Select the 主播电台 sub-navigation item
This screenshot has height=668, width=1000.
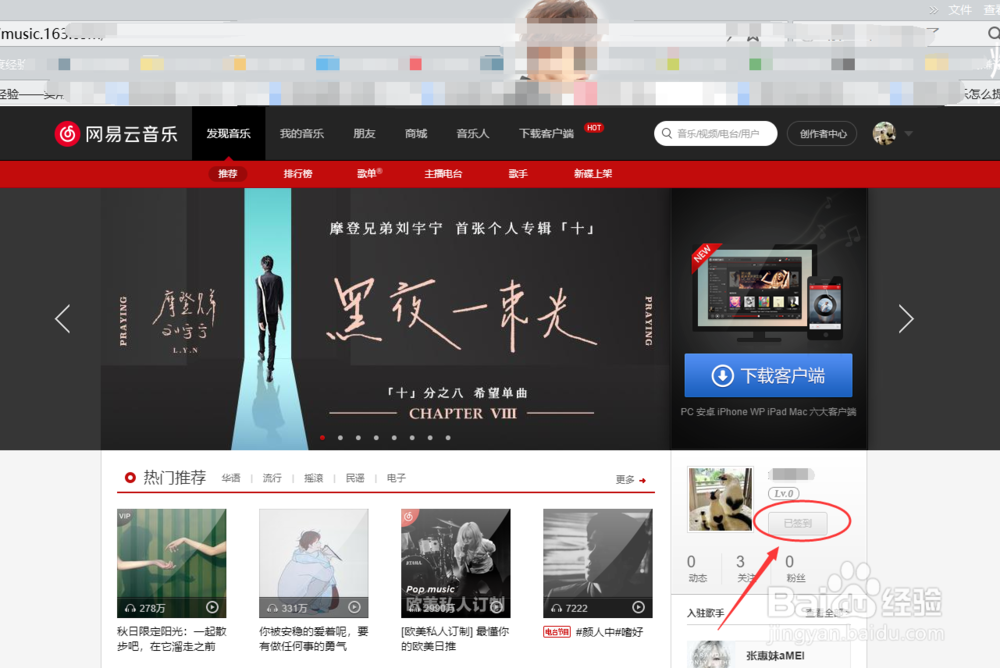point(443,174)
